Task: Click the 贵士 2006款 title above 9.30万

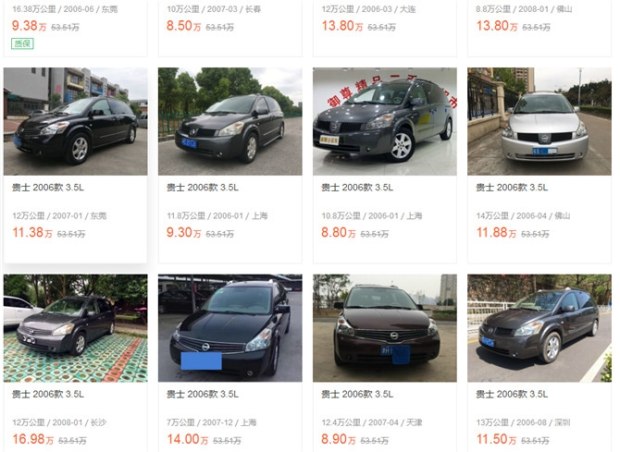Action: pos(202,187)
